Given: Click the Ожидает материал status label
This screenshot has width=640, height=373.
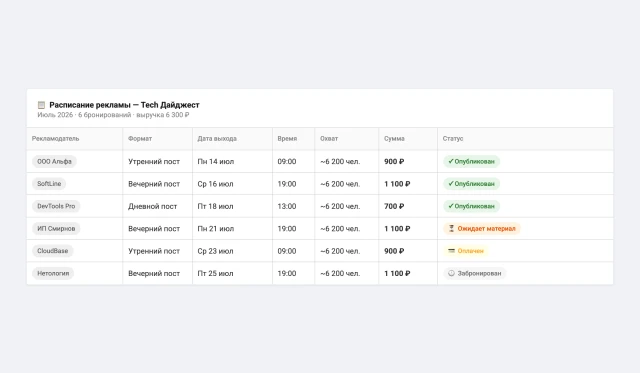Looking at the screenshot, I should 487,229.
